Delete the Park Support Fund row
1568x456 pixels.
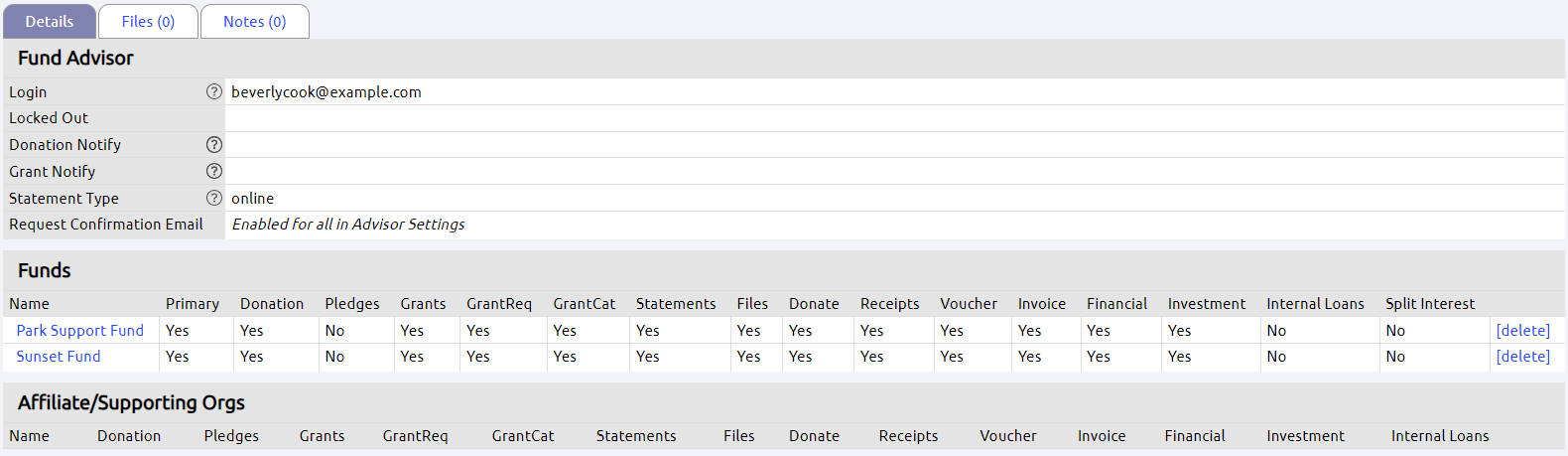1522,331
